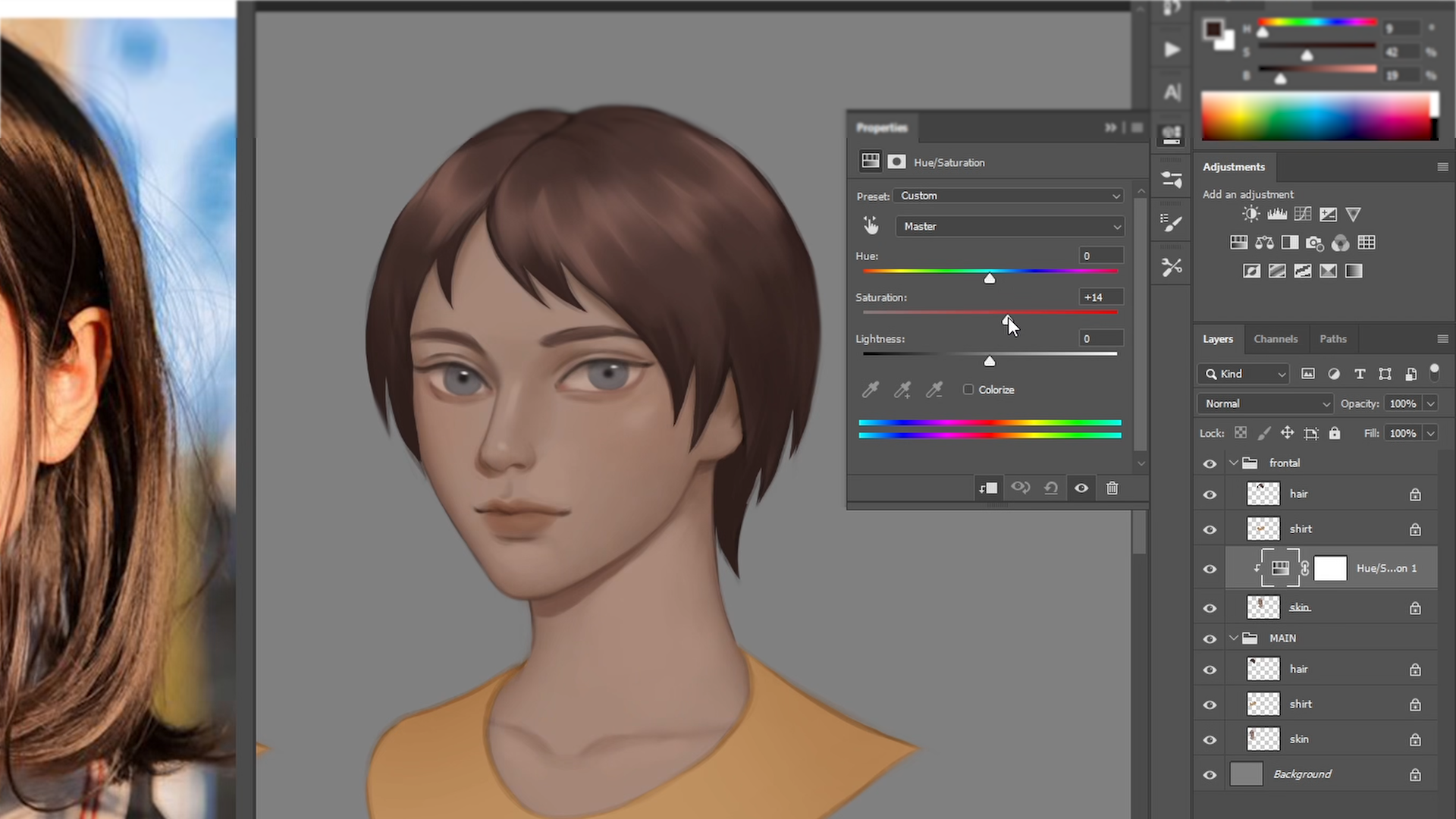
Task: Add a Levels adjustment
Action: coord(1277,215)
